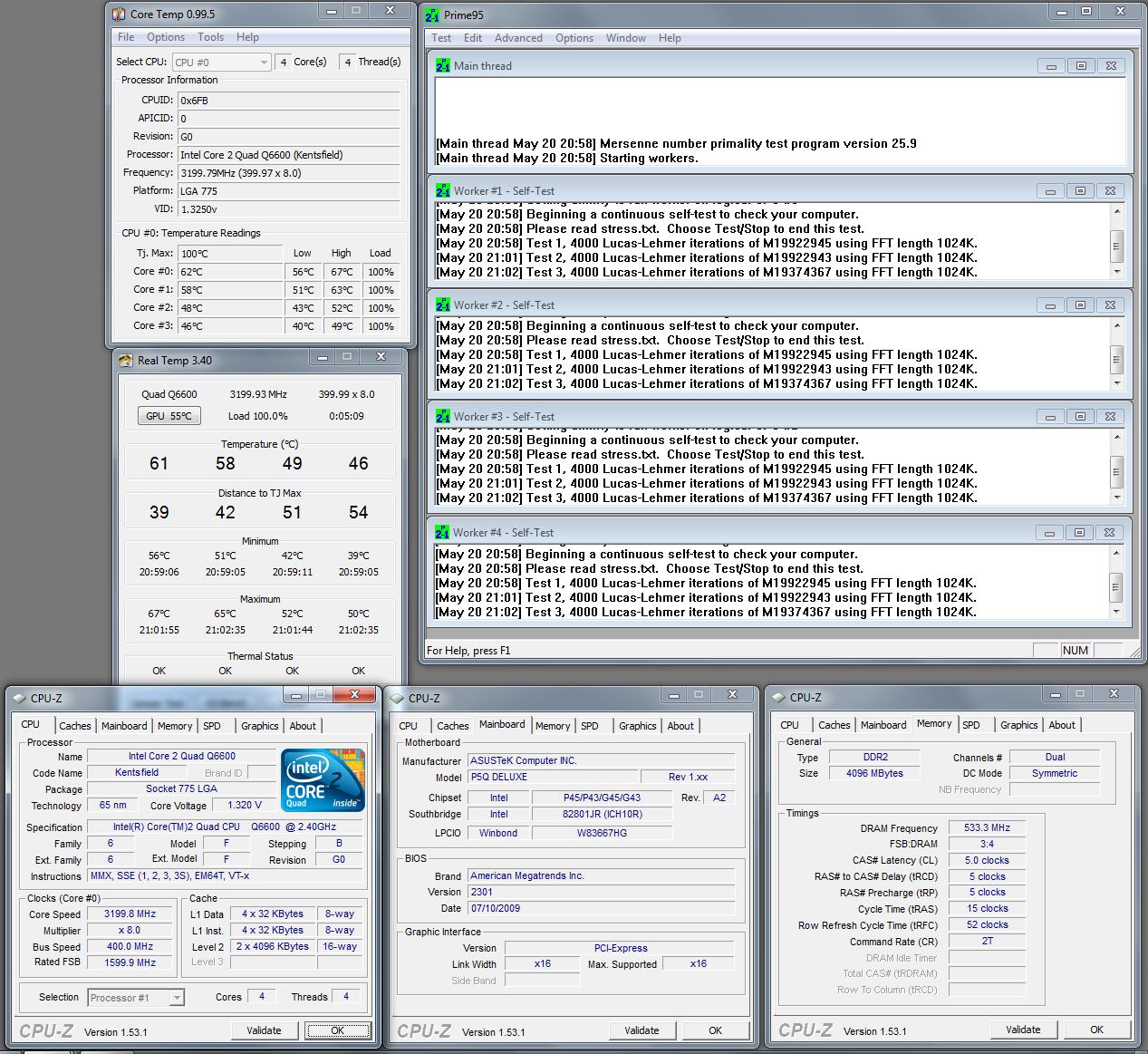Click the Worker #3 scrollbar thumb
This screenshot has width=1148, height=1054.
(1117, 471)
